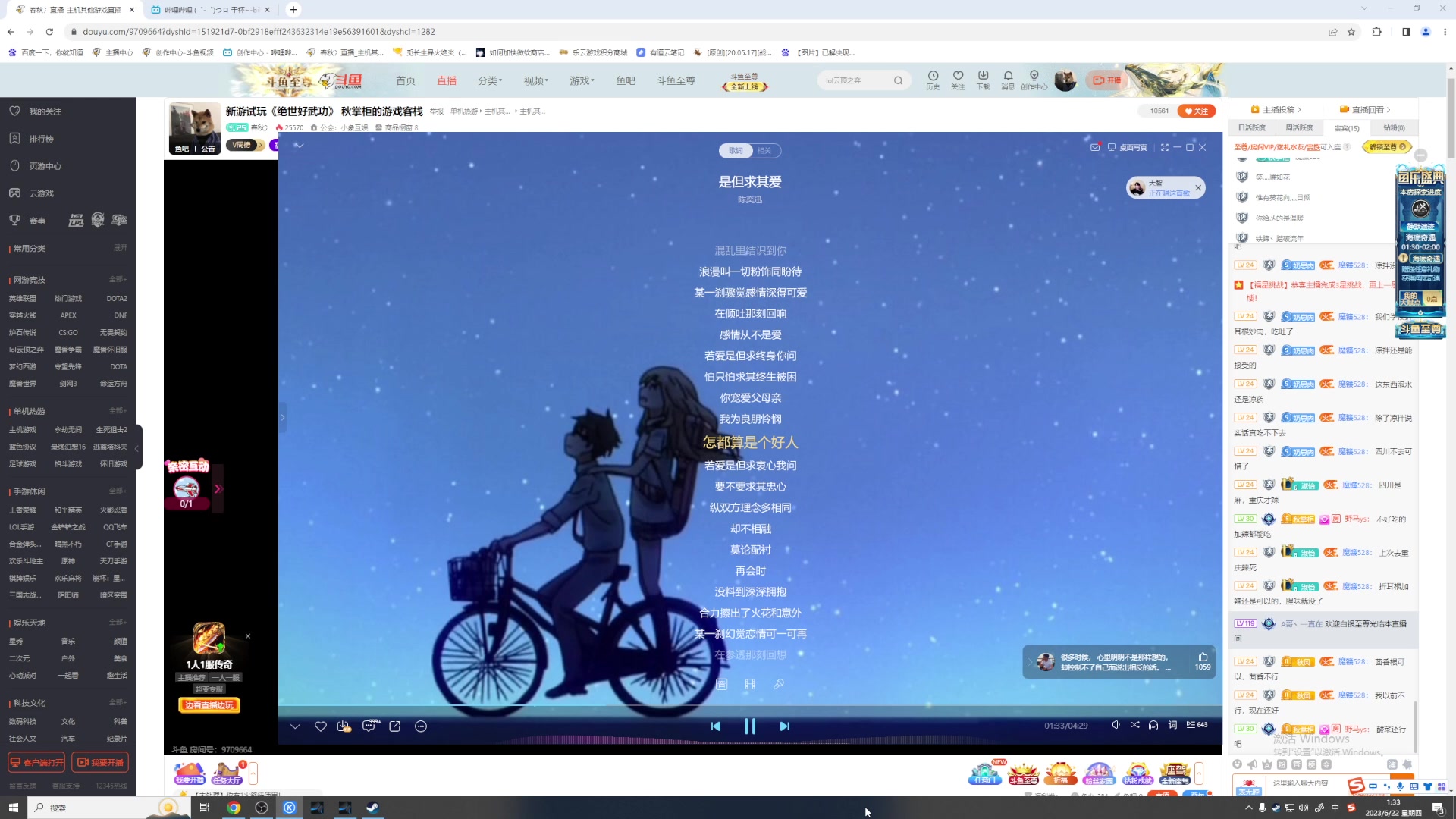Click the 开播 start streaming button
The image size is (1456, 819).
(x=1107, y=80)
